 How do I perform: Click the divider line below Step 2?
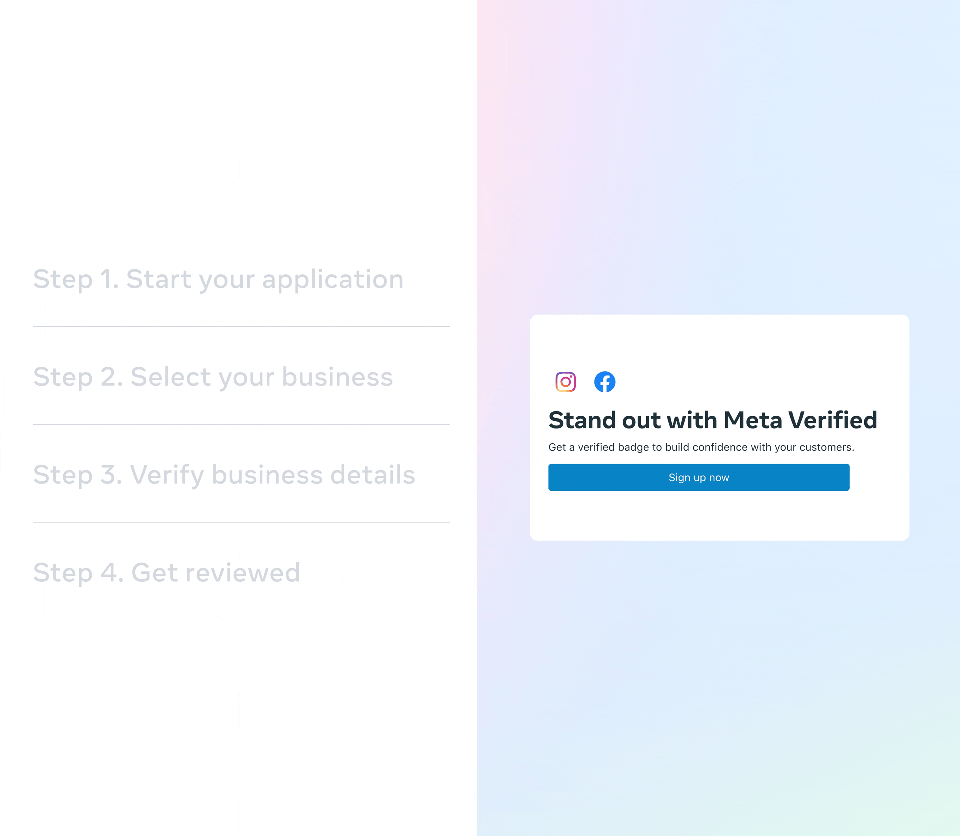point(241,424)
